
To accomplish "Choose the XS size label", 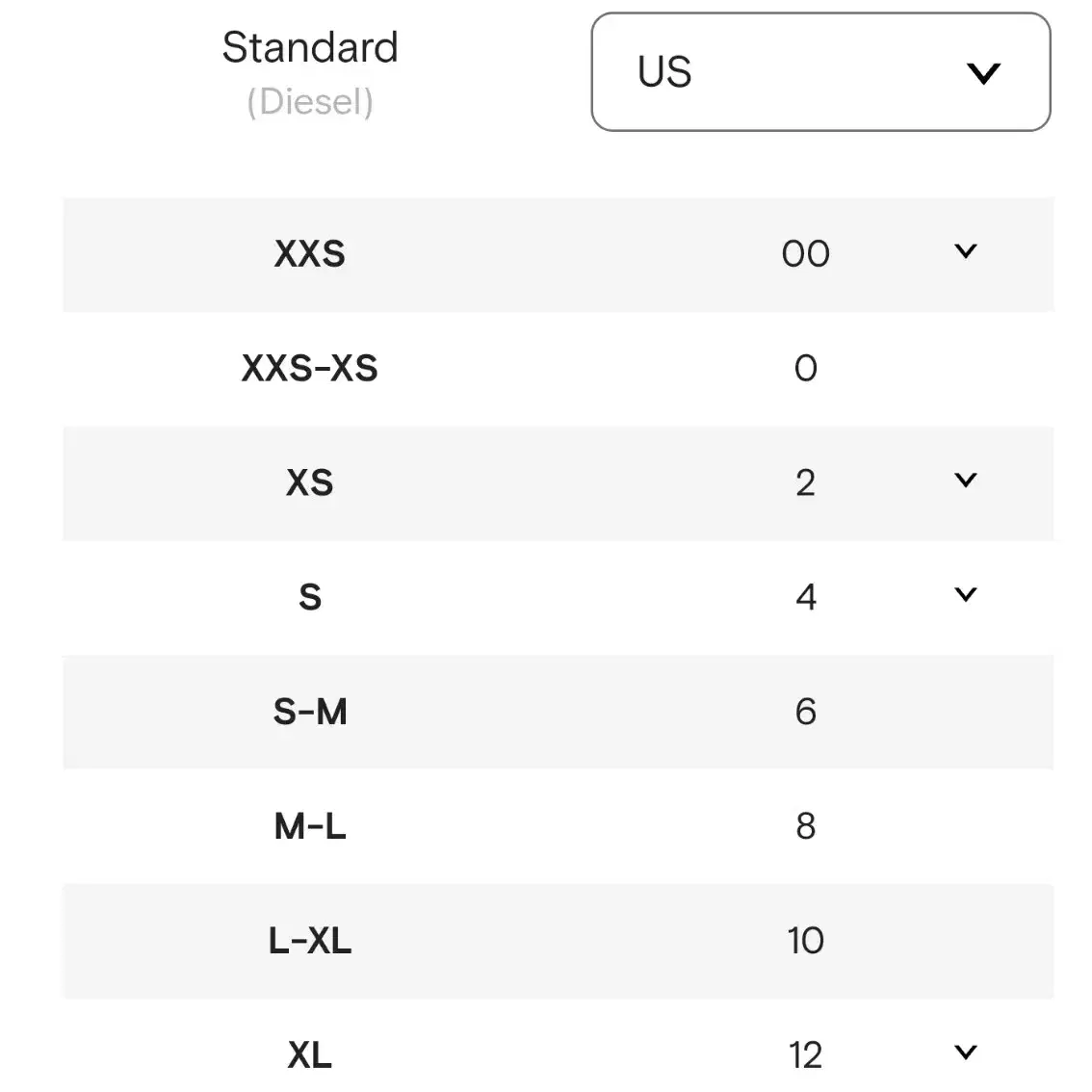I will tap(310, 482).
